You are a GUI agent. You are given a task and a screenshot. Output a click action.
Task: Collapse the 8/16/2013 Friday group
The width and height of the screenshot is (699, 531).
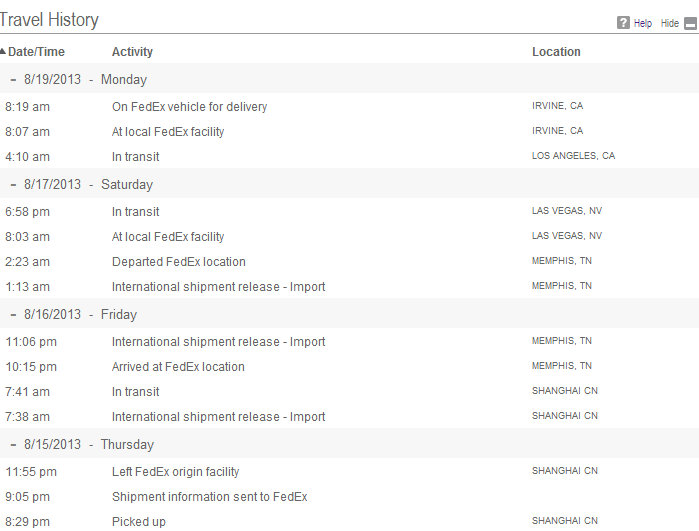pyautogui.click(x=13, y=315)
